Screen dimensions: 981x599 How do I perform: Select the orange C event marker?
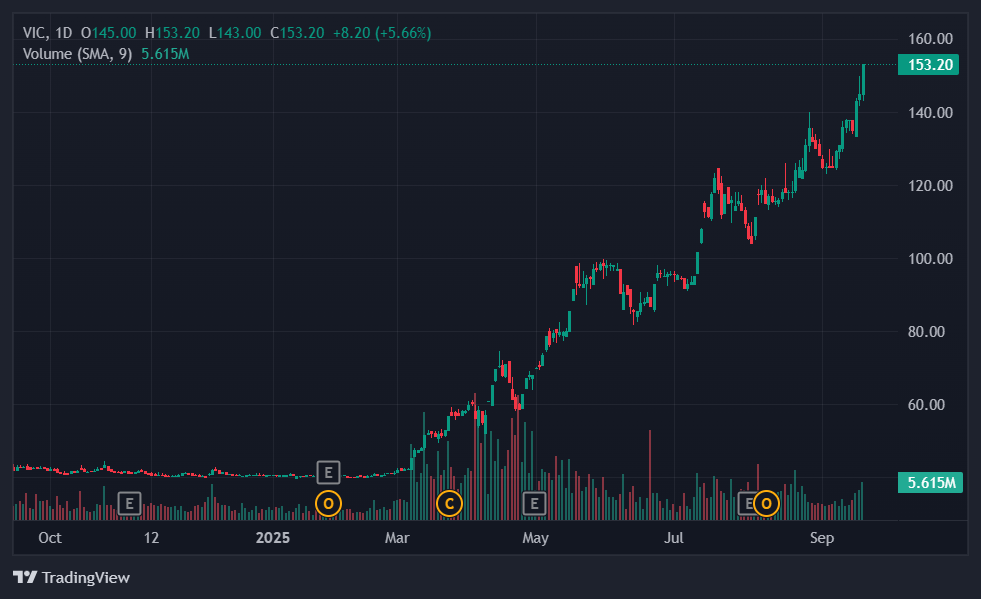tap(449, 503)
